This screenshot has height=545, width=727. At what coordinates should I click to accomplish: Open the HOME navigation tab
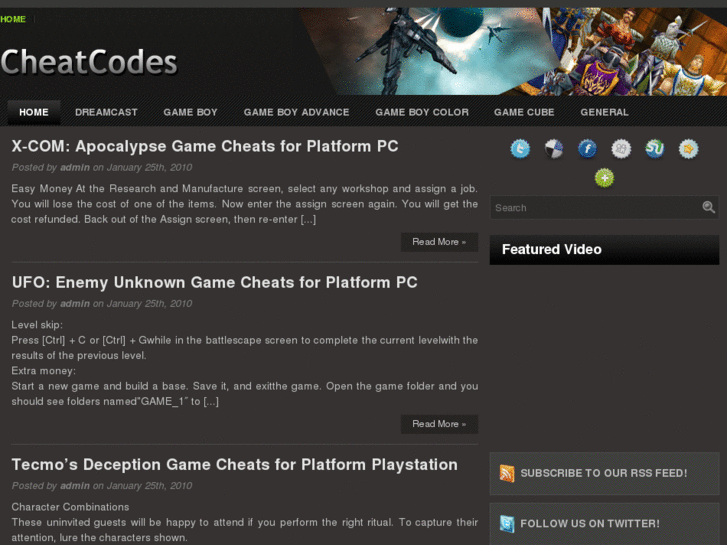point(34,112)
